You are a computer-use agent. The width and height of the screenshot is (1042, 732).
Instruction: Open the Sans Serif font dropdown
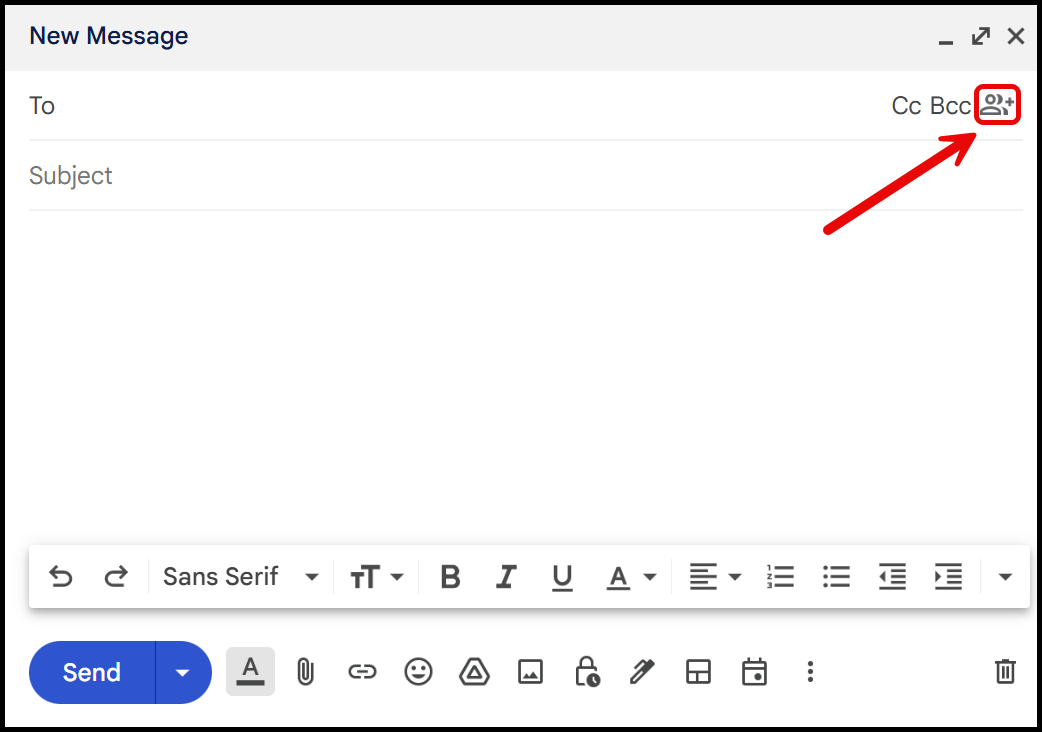pyautogui.click(x=241, y=577)
